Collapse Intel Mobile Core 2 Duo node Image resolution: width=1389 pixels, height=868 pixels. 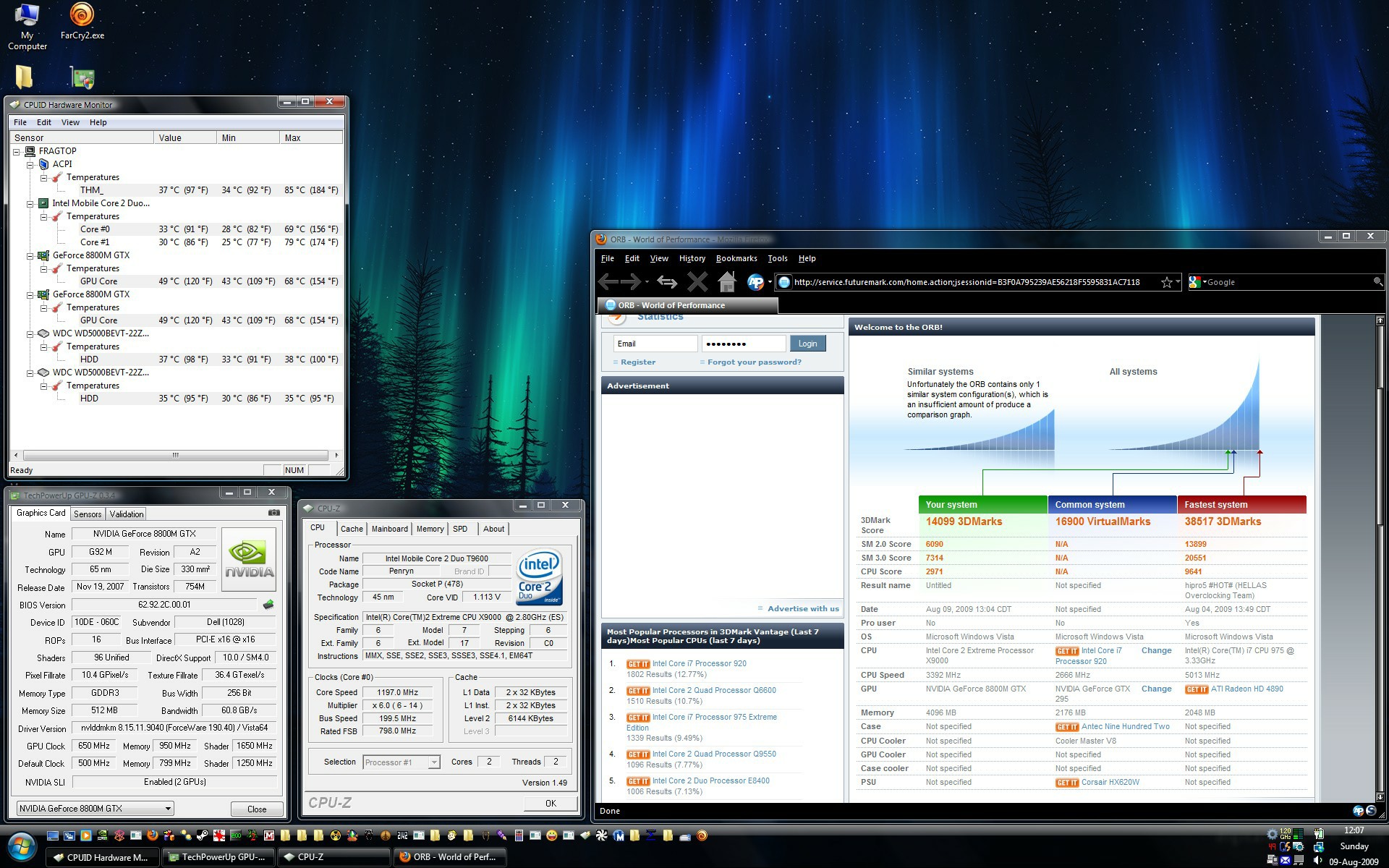coord(30,203)
